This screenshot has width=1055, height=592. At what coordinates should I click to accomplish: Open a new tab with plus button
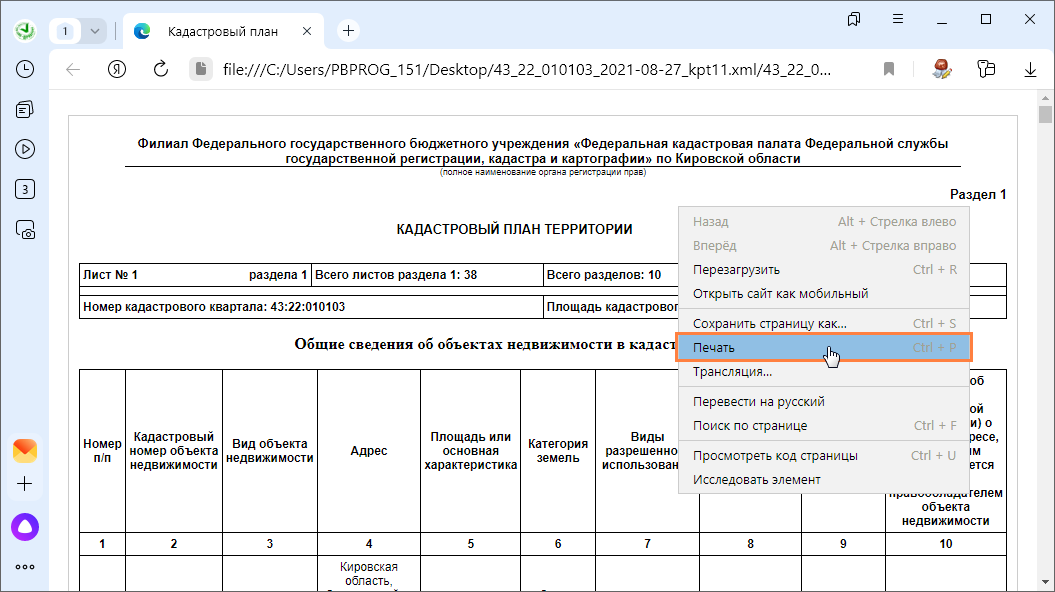tap(349, 31)
